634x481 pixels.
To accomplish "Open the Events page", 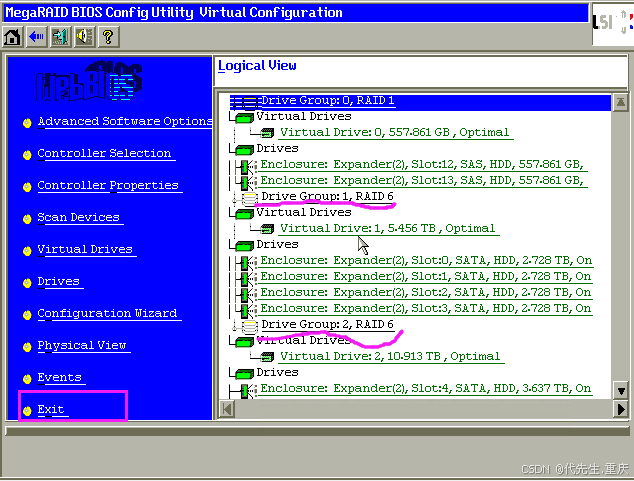I will [59, 378].
